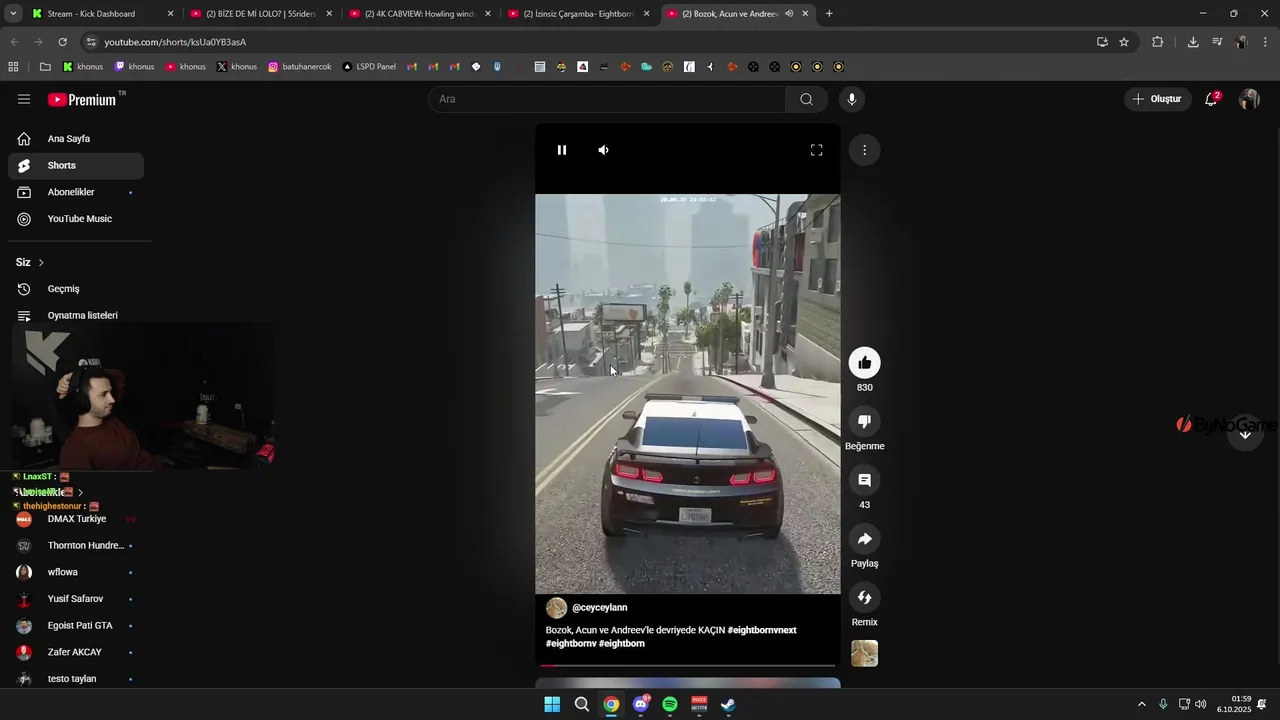
Task: Open batuhanercok Instagram bookmark
Action: pos(300,67)
